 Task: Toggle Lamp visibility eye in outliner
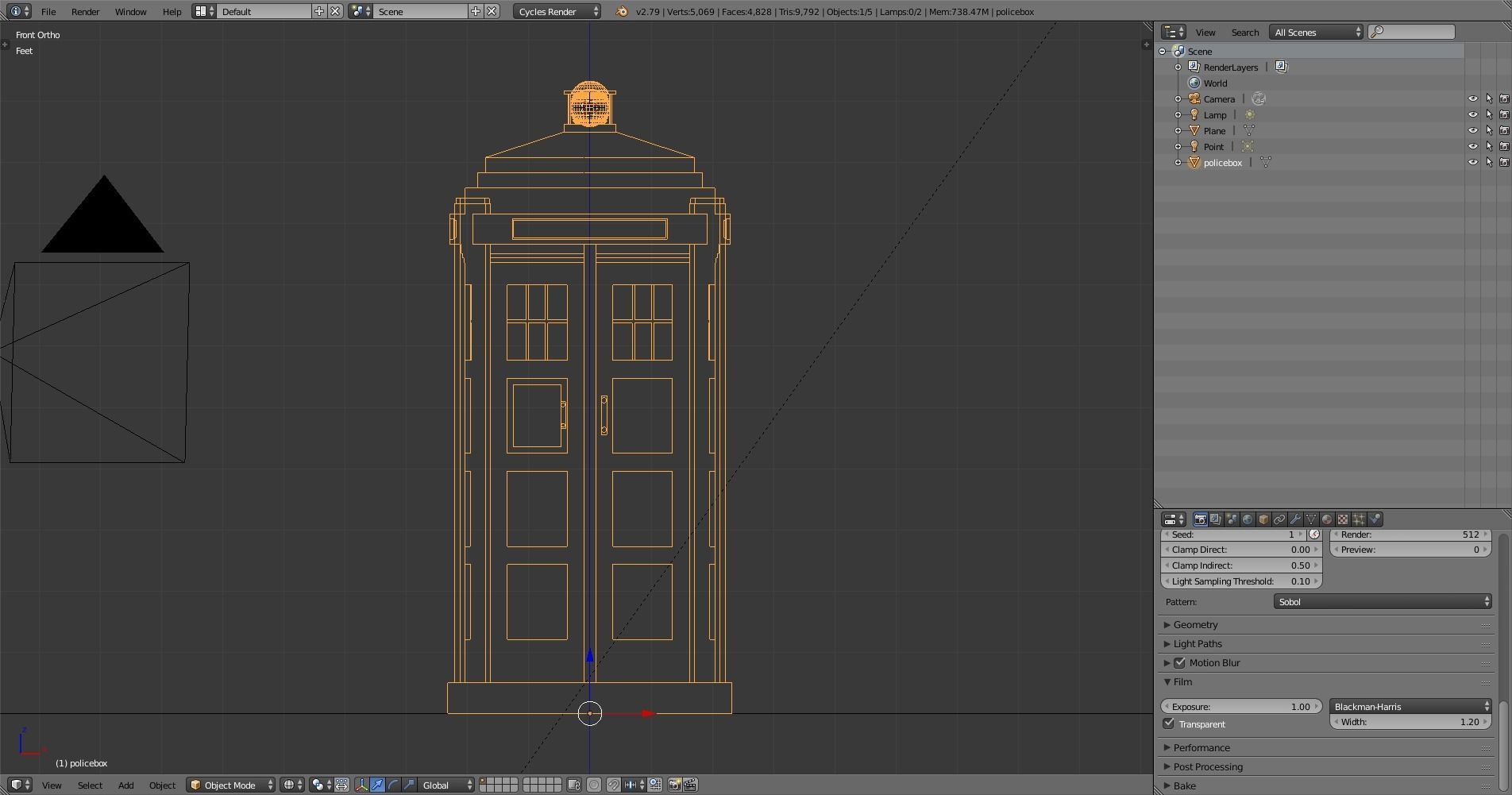pos(1472,114)
